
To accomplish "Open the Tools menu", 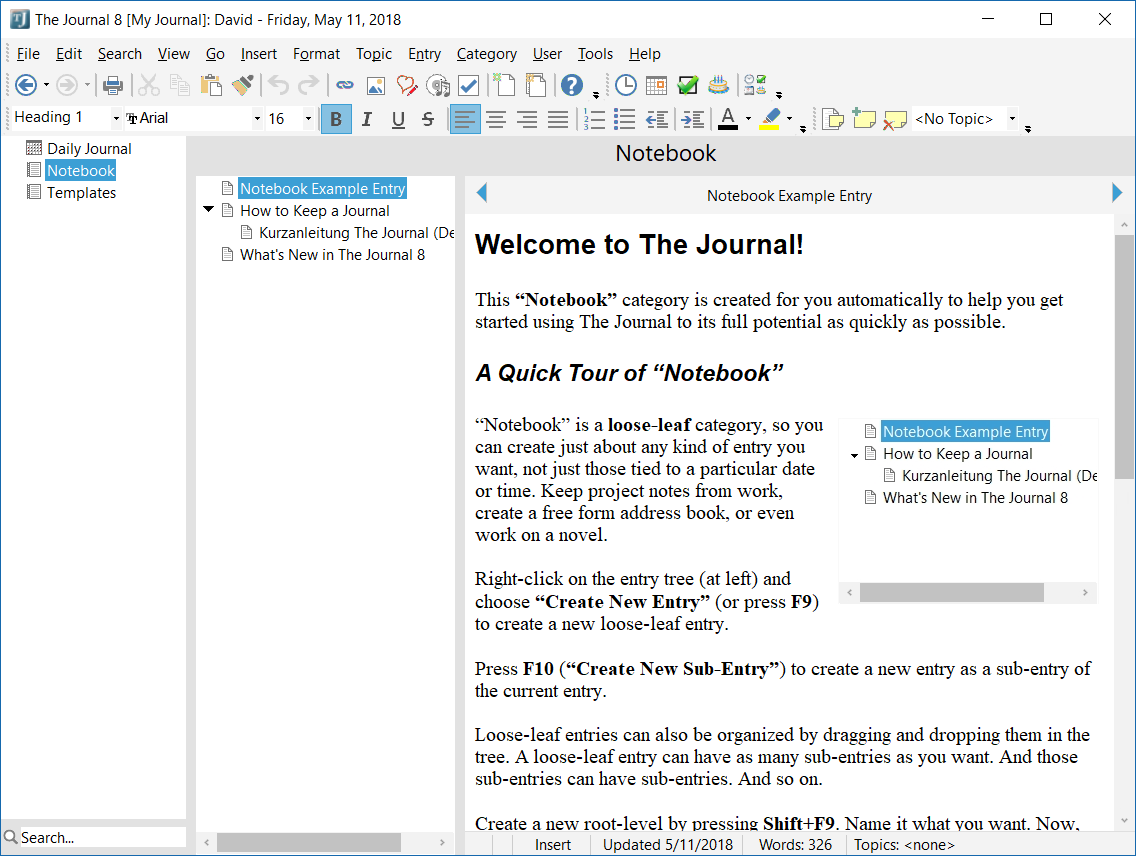I will click(595, 54).
